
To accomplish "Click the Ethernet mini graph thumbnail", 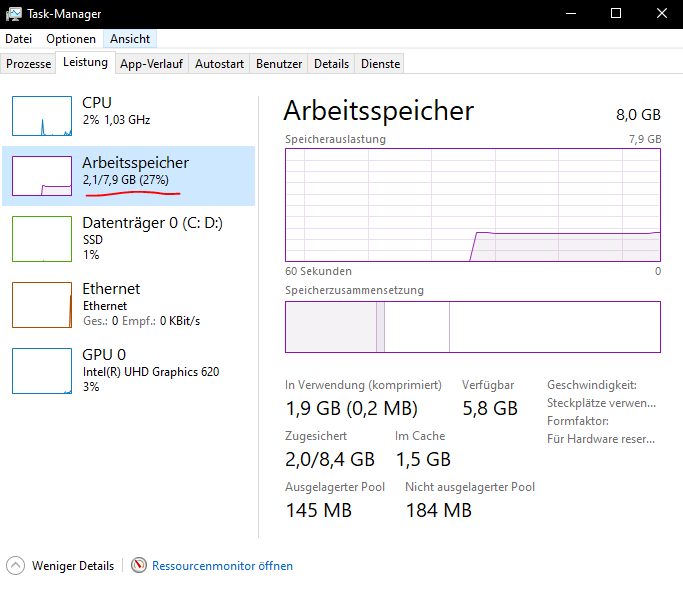I will (x=41, y=304).
